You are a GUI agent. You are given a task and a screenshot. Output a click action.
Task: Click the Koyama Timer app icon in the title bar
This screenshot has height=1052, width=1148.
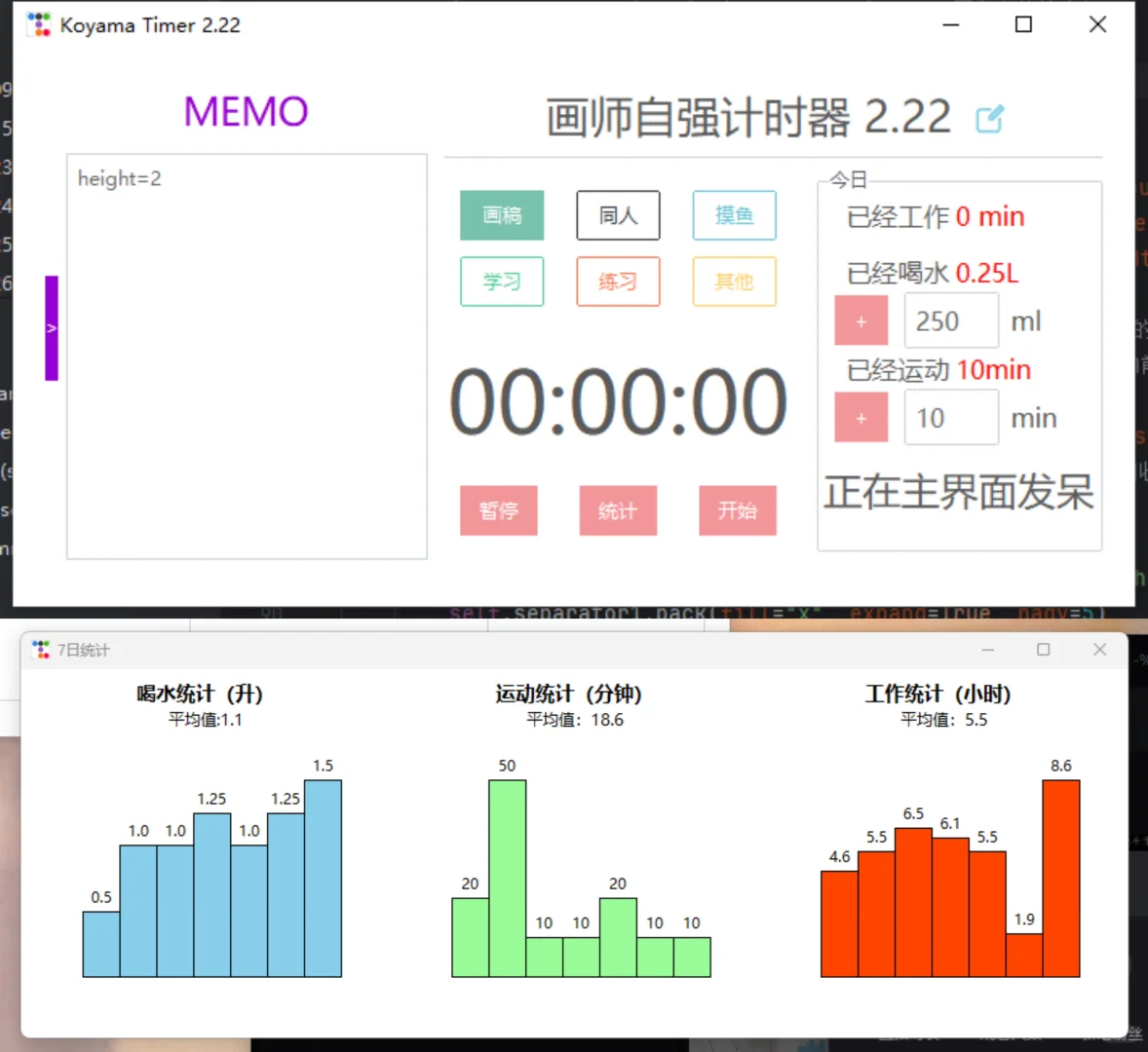[38, 24]
